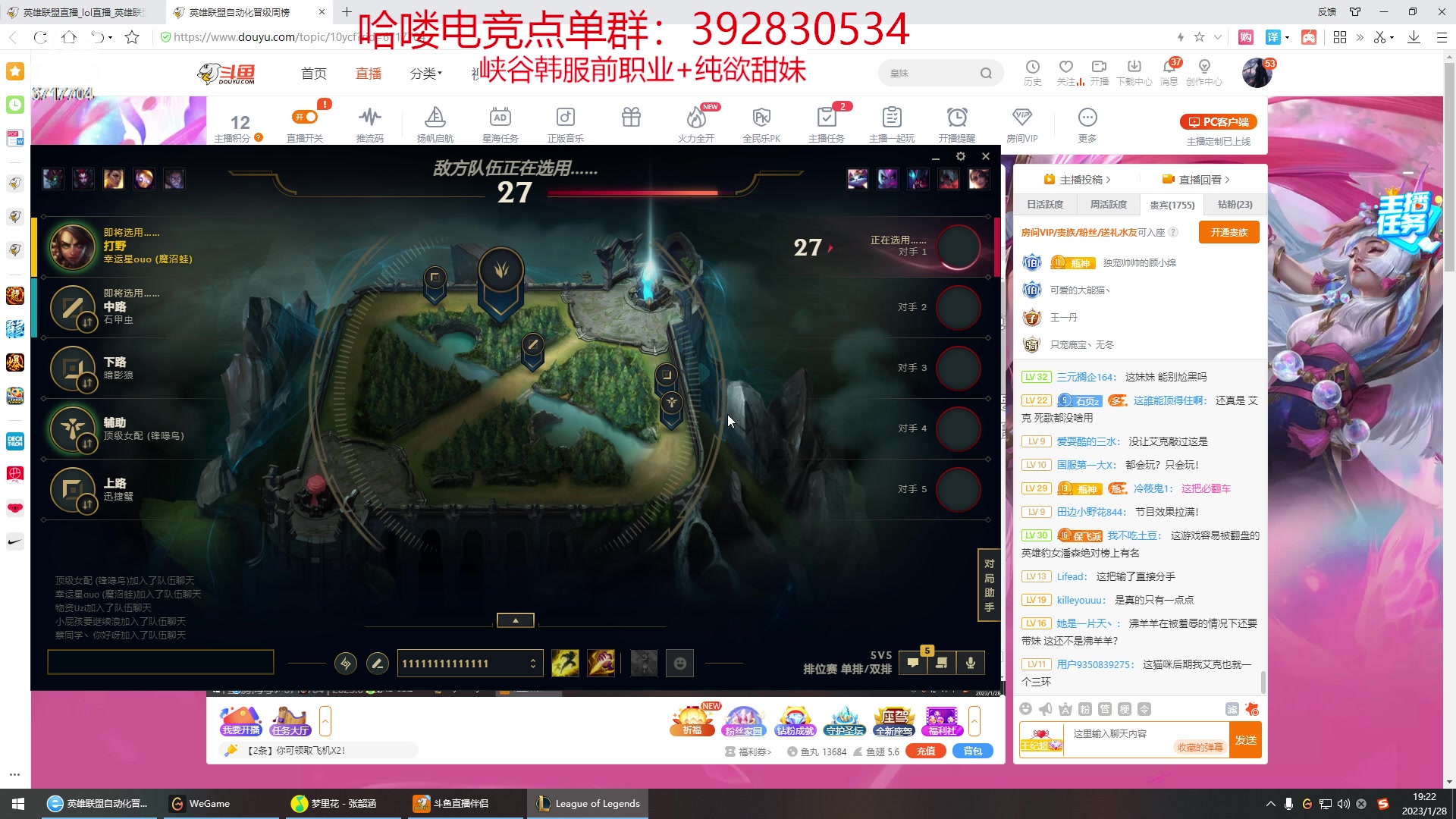The height and width of the screenshot is (819, 1456).
Task: Expand the collapsed champion grid arrow
Action: (516, 620)
